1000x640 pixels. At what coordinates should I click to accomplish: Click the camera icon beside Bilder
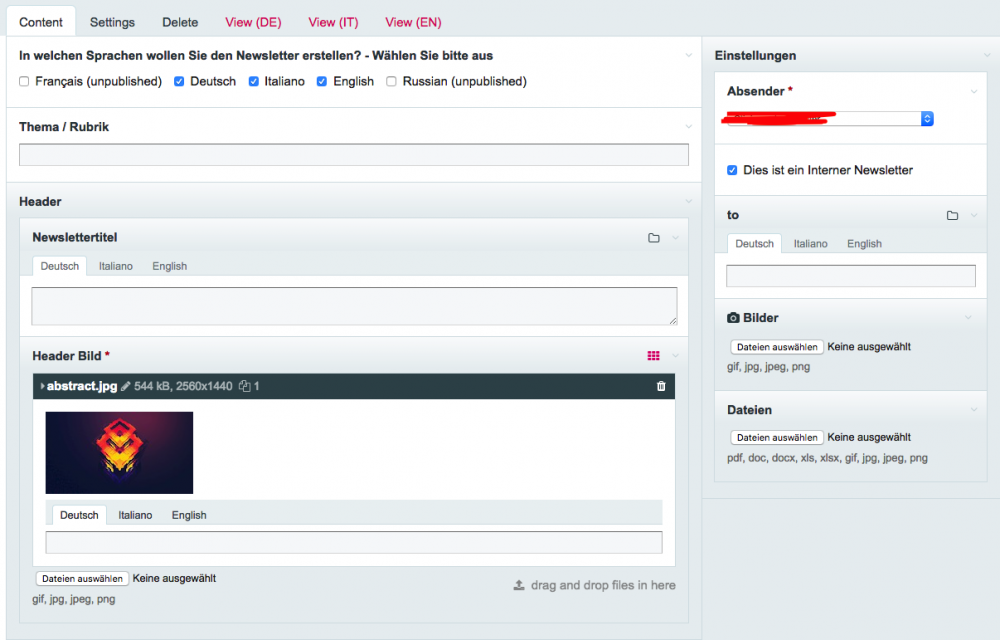click(733, 318)
